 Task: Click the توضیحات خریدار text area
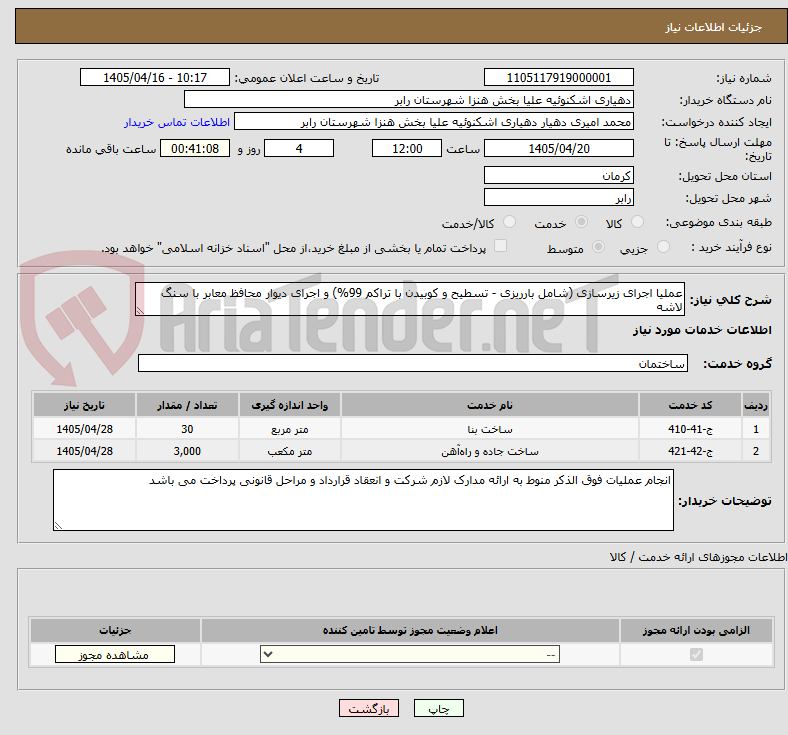pos(363,500)
